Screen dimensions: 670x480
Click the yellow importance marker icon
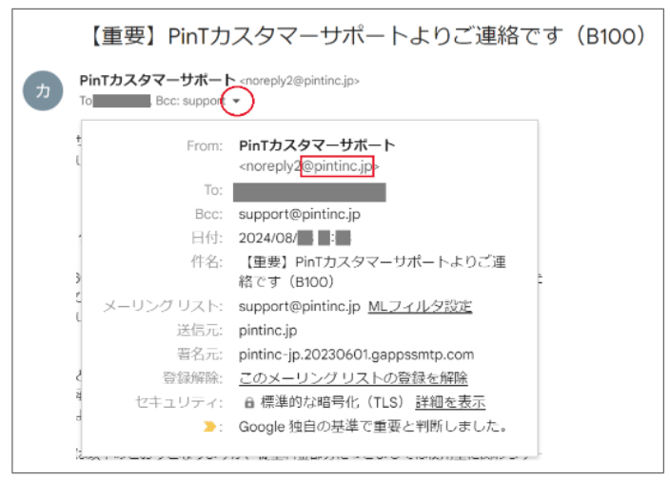[209, 427]
